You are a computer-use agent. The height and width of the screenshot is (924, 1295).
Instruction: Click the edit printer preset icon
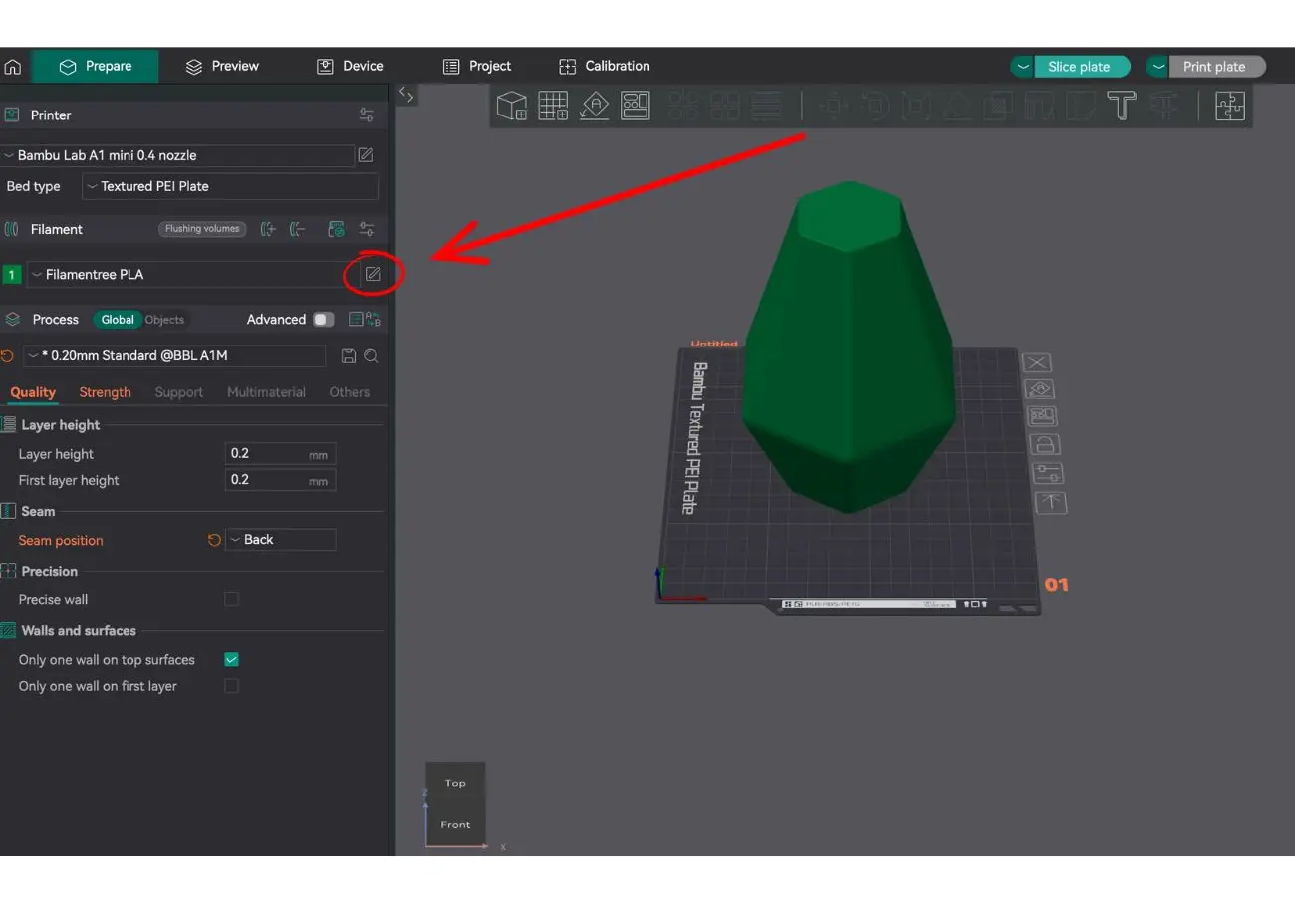(366, 155)
